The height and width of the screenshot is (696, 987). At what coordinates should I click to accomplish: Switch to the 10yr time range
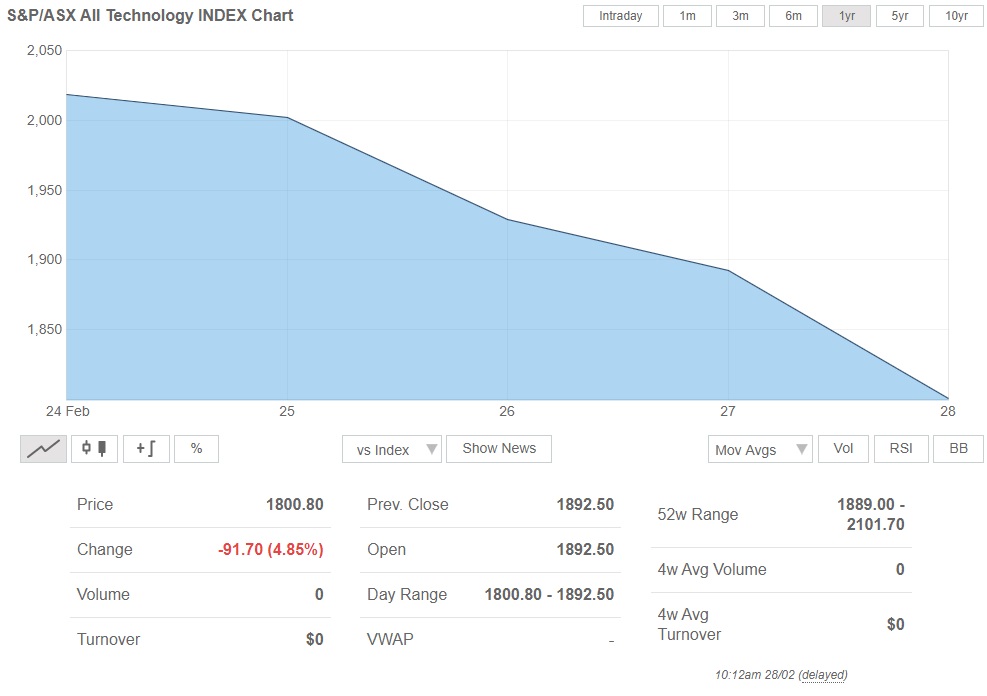(x=956, y=16)
